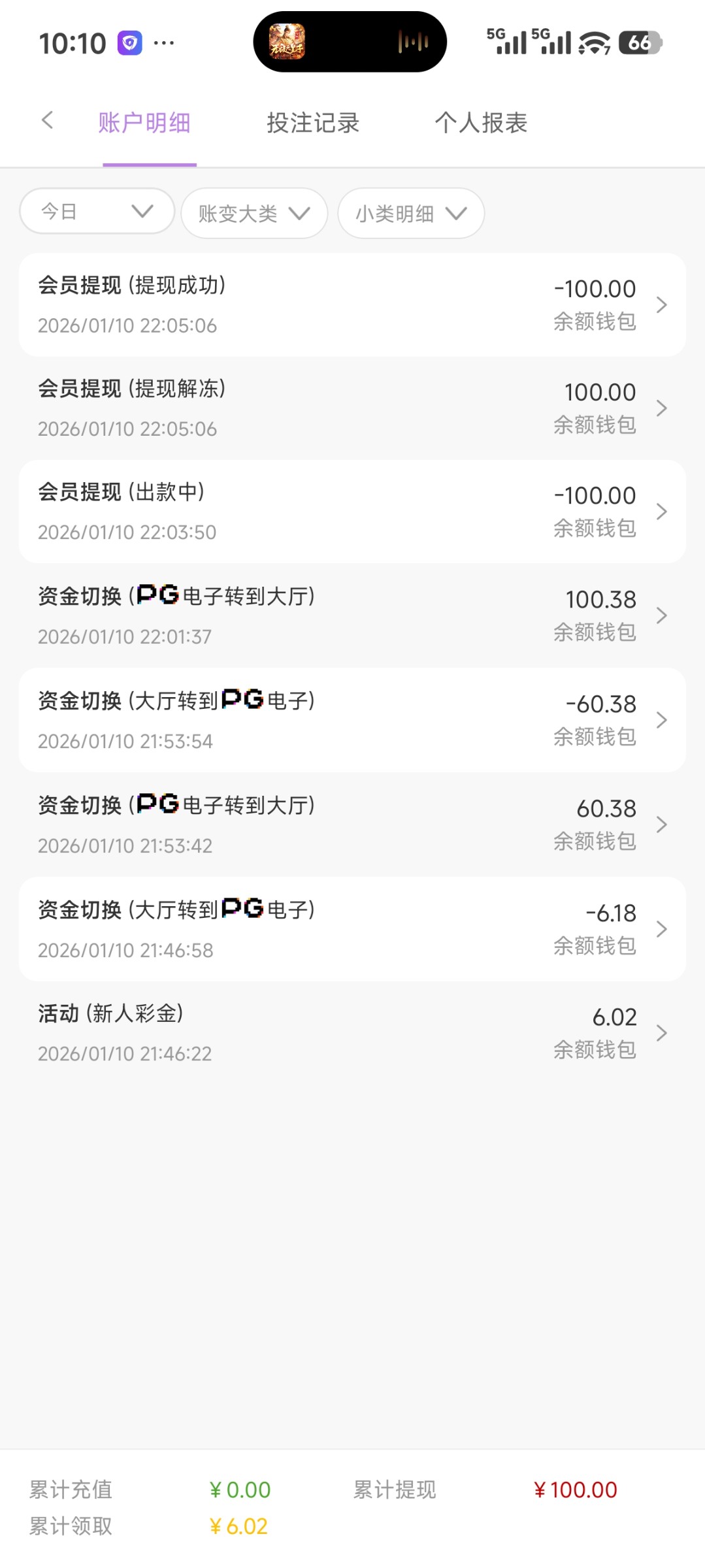Open chevron for 会员提现 (提现解冻) entry
This screenshot has width=705, height=1568.
coord(661,408)
